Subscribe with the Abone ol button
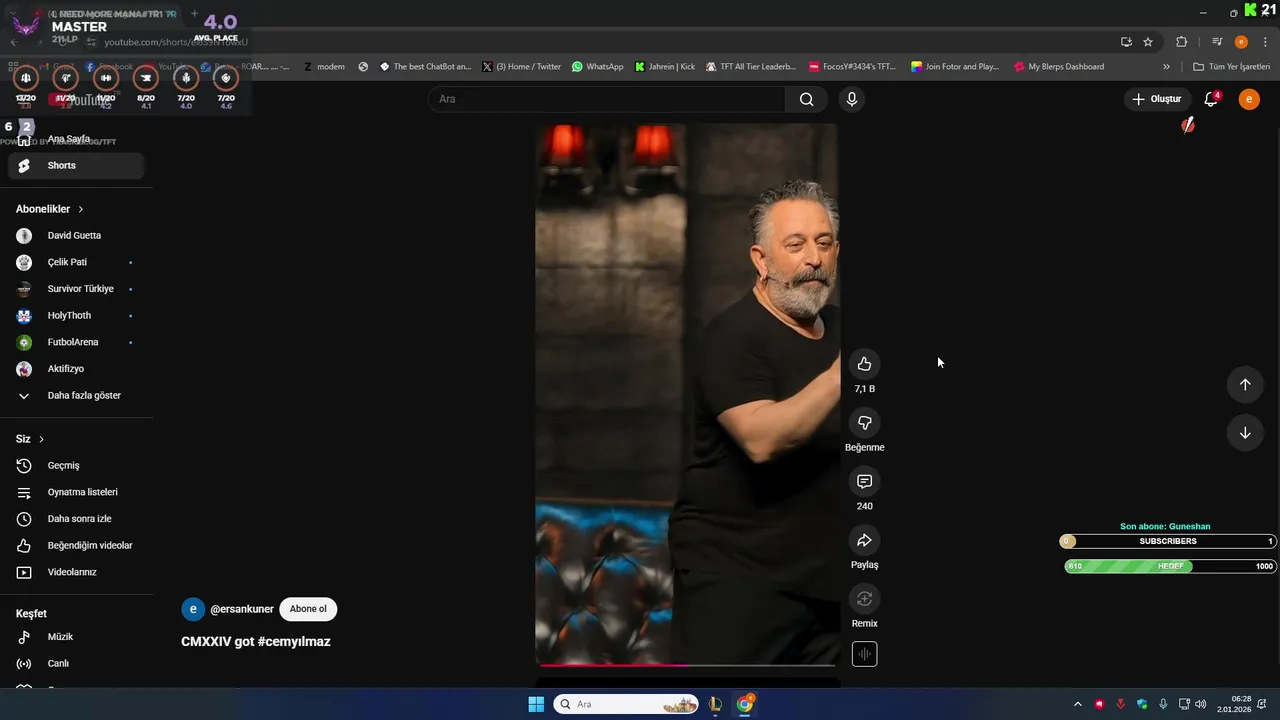This screenshot has height=720, width=1280. (308, 609)
